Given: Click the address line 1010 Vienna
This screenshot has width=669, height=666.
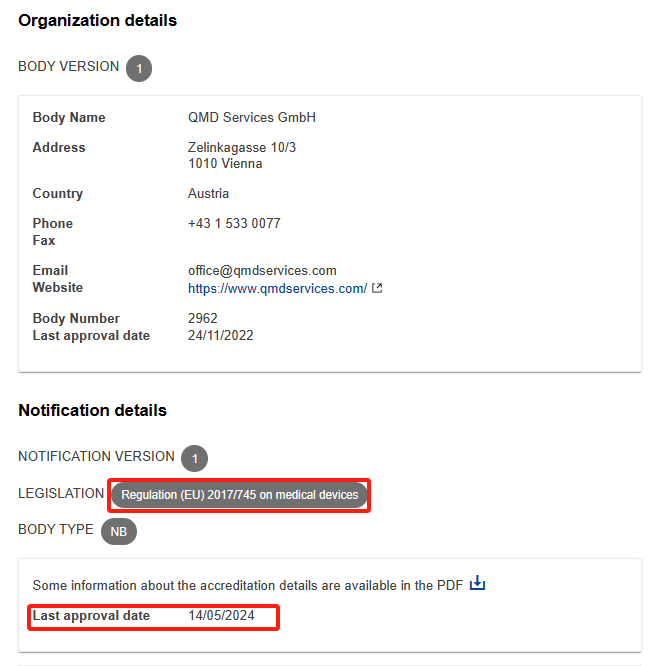Looking at the screenshot, I should coord(225,163).
